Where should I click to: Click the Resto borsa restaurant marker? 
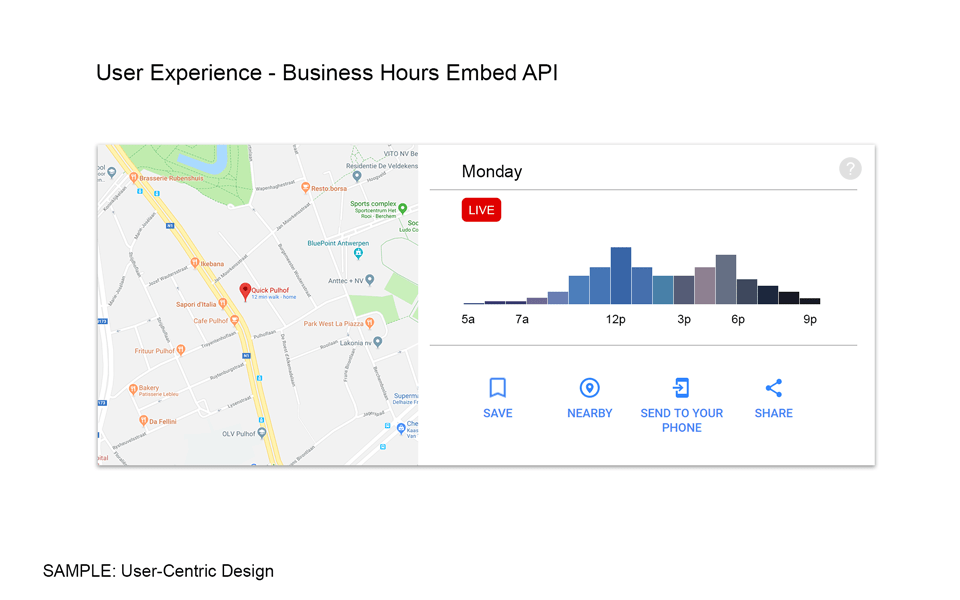tap(305, 188)
